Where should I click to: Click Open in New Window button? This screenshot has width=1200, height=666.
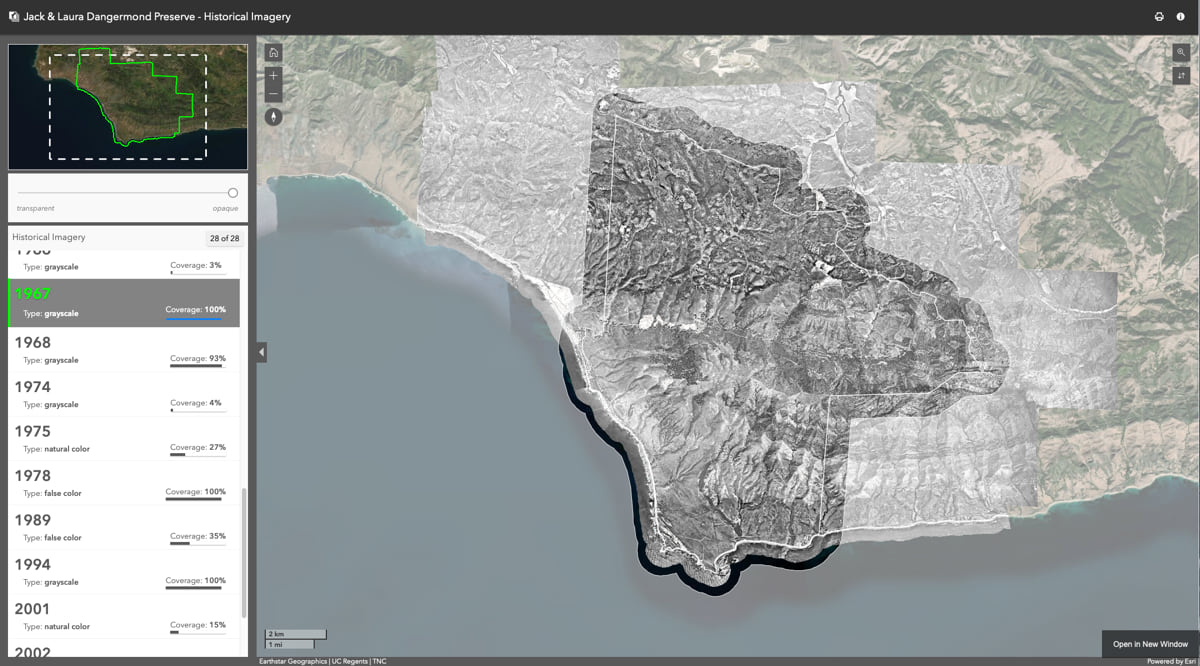1150,644
